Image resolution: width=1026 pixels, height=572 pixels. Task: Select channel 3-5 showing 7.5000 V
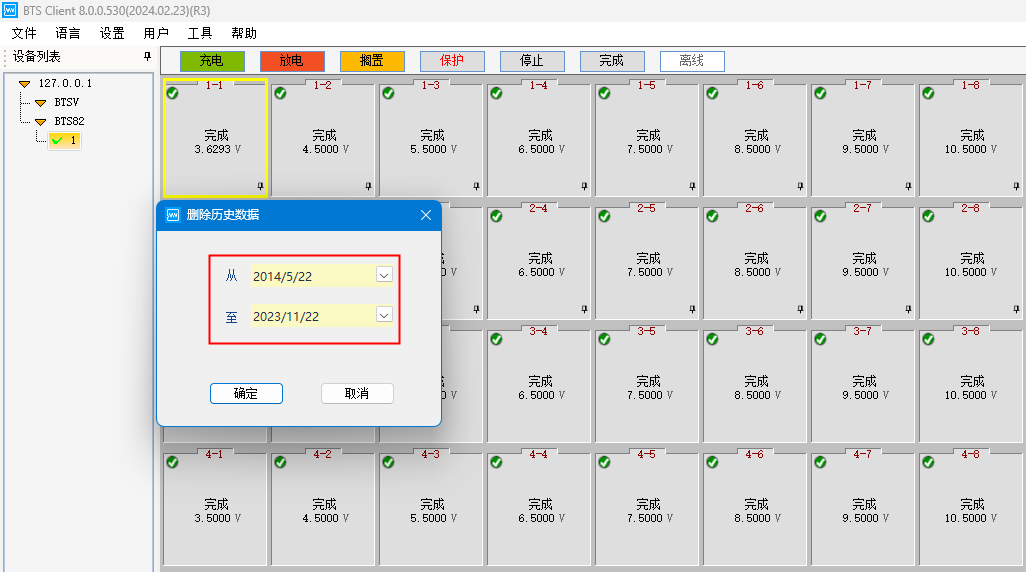(646, 385)
